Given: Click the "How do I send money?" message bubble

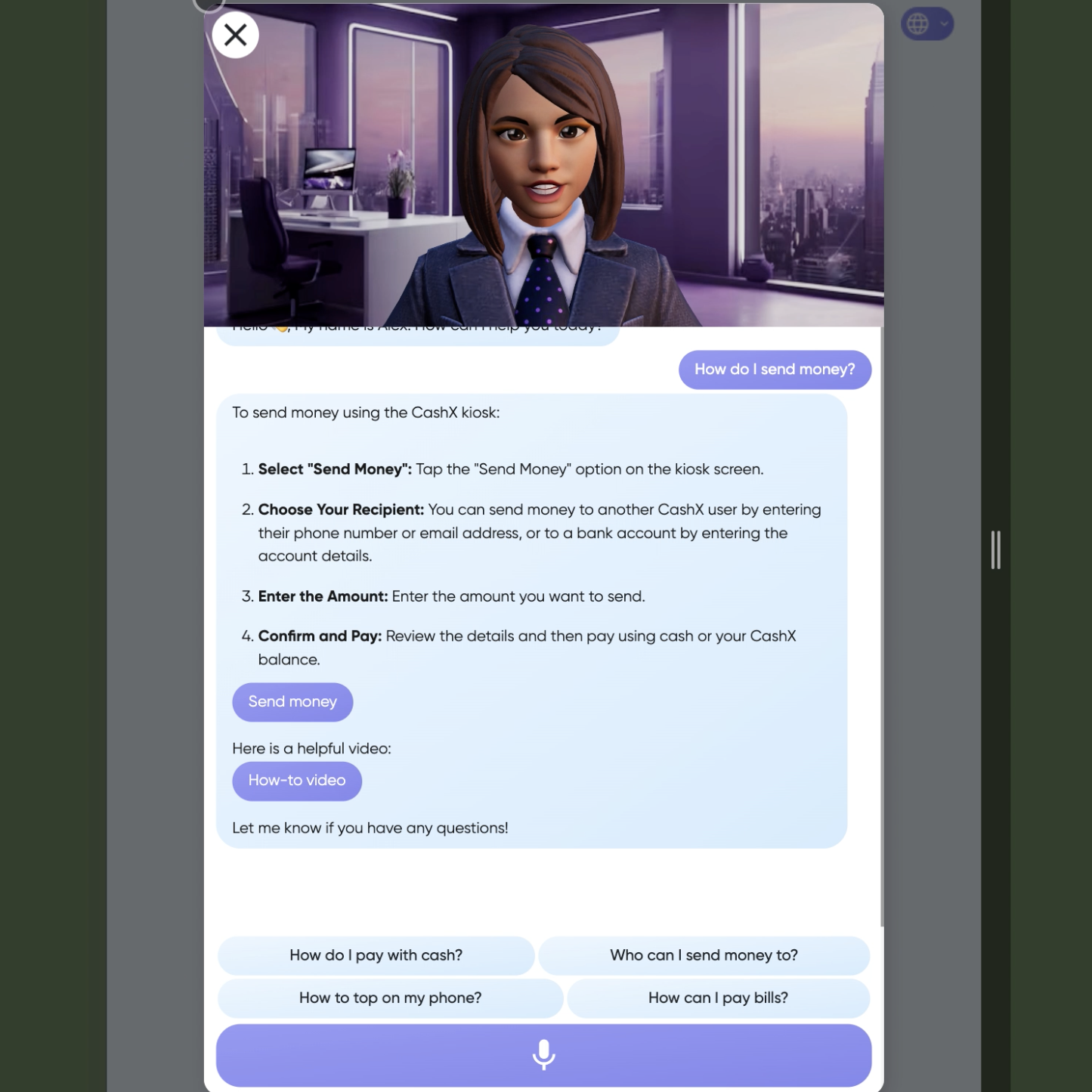Looking at the screenshot, I should click(x=775, y=370).
